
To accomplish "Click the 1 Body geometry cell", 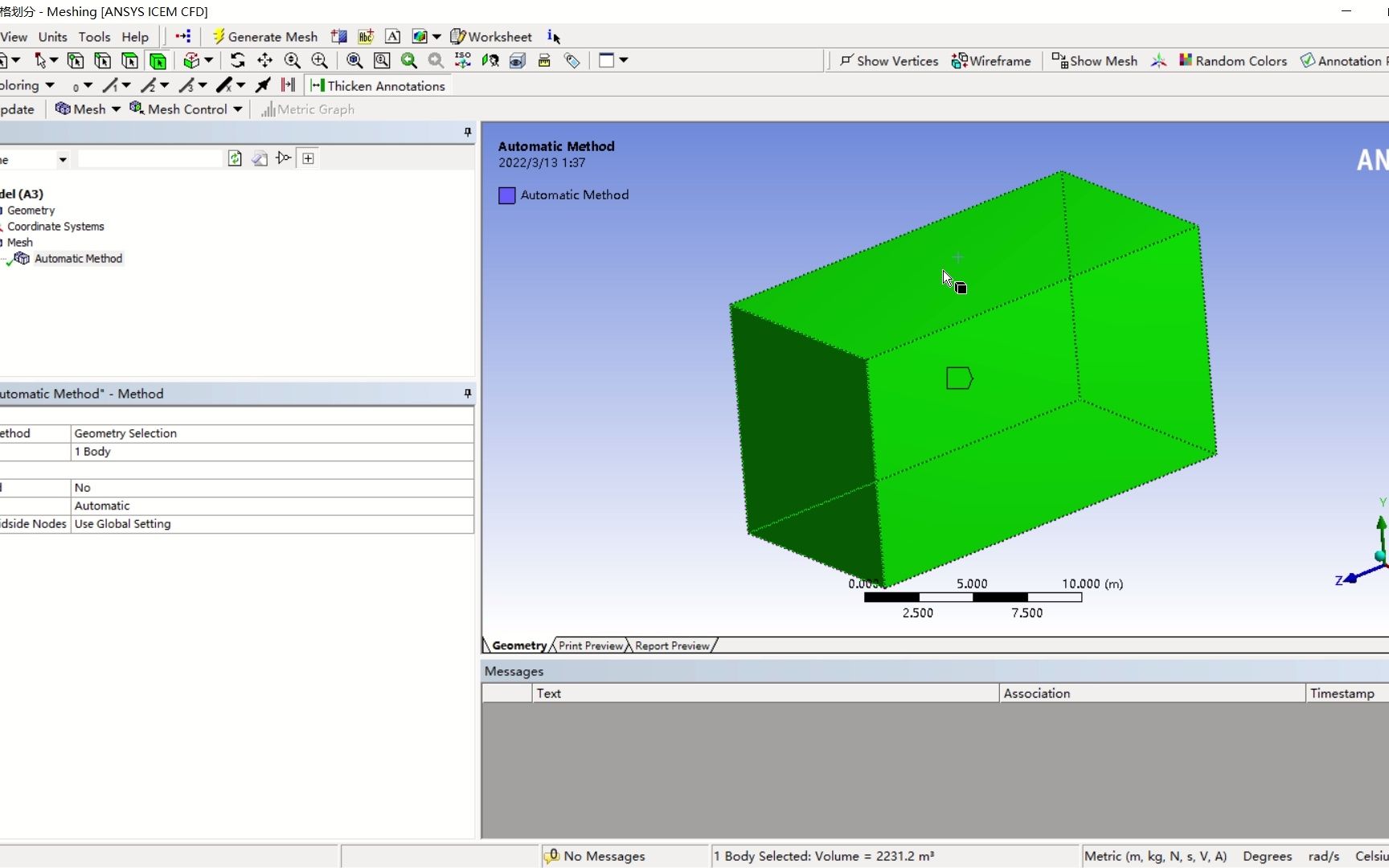I will click(272, 452).
